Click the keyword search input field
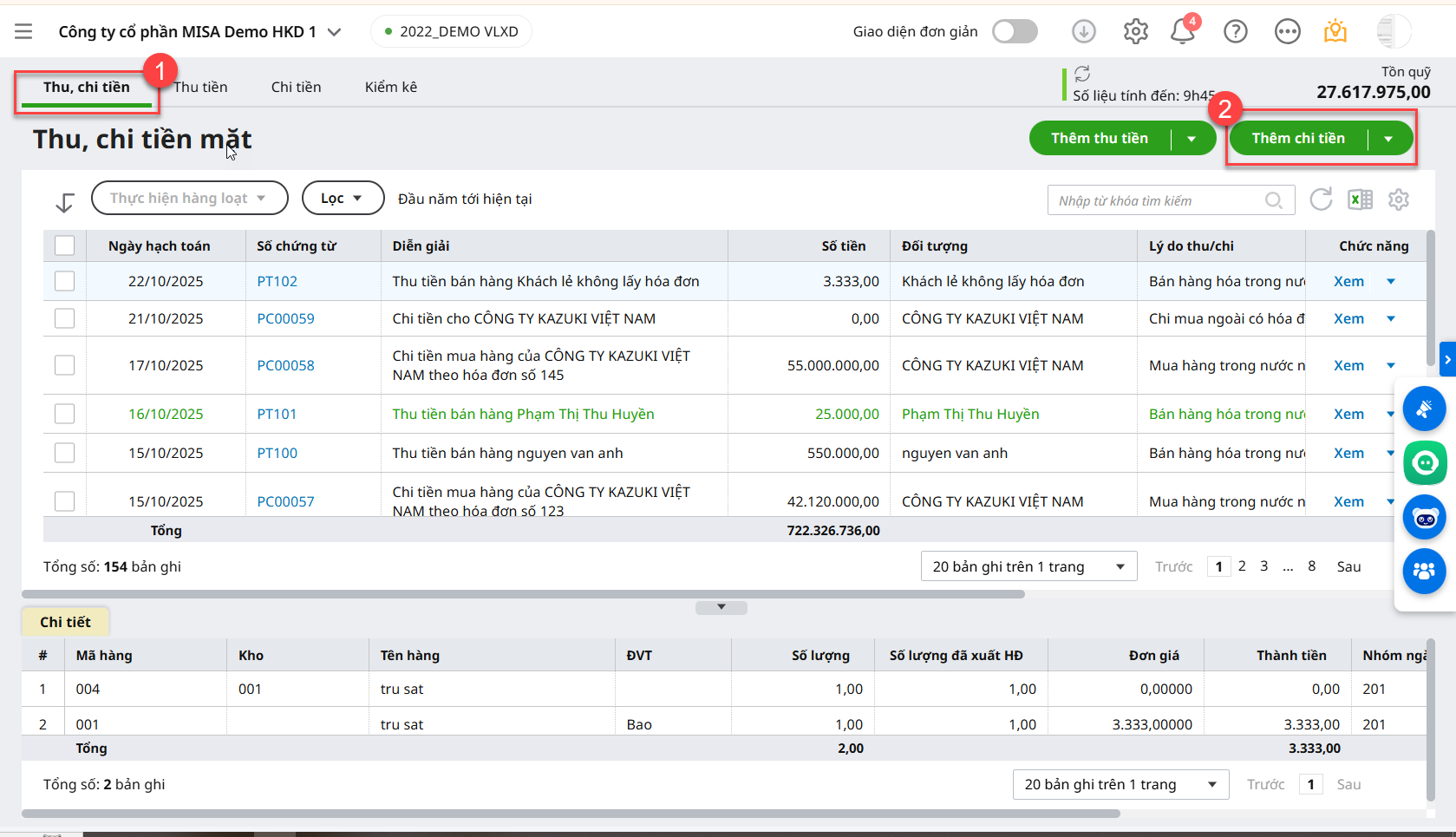Screen dimensions: 1456x837 coord(1159,200)
